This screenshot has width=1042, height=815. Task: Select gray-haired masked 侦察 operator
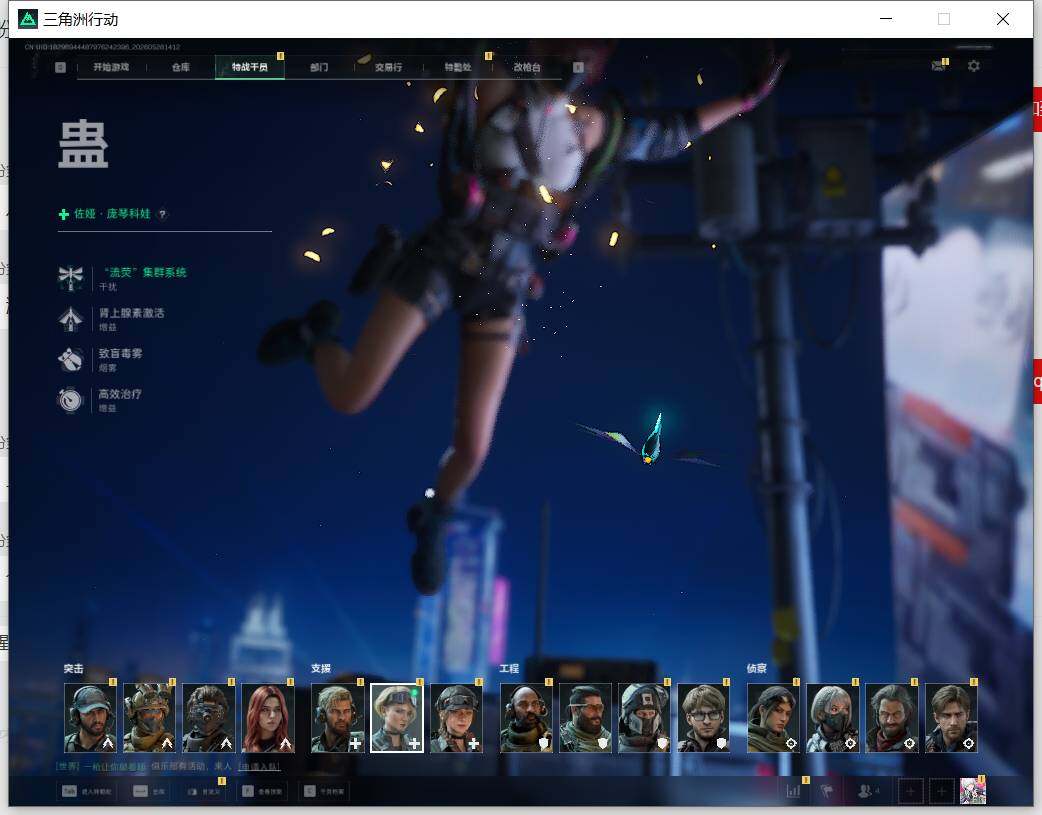(x=833, y=718)
